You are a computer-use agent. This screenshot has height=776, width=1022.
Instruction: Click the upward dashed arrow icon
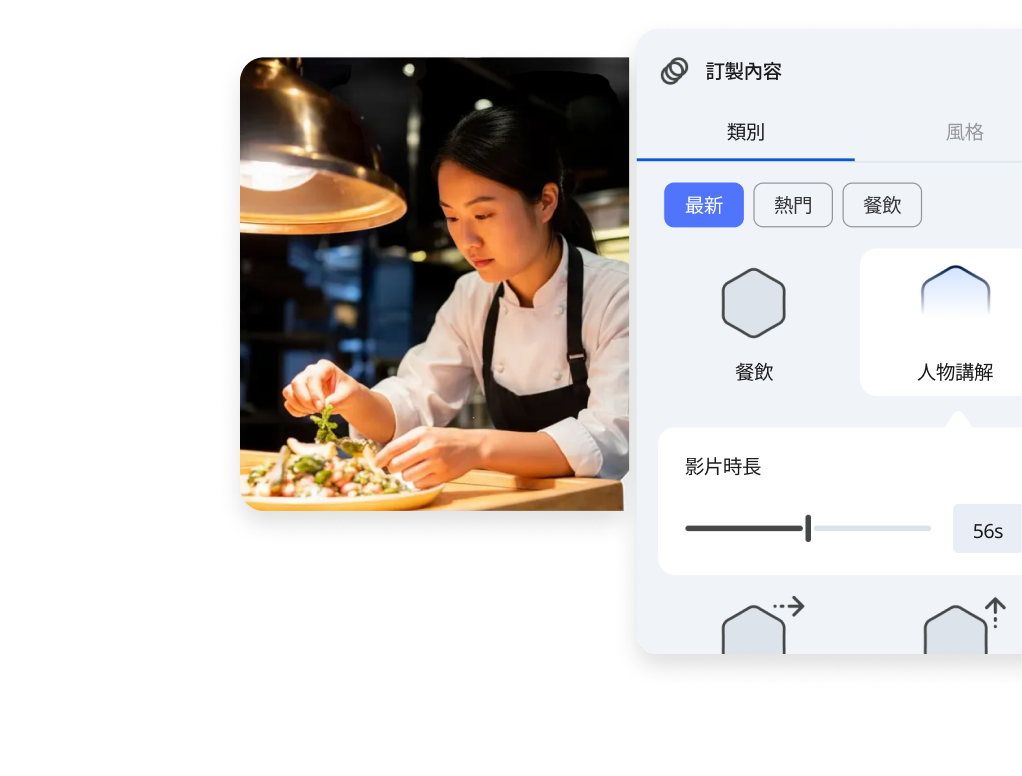tap(995, 613)
